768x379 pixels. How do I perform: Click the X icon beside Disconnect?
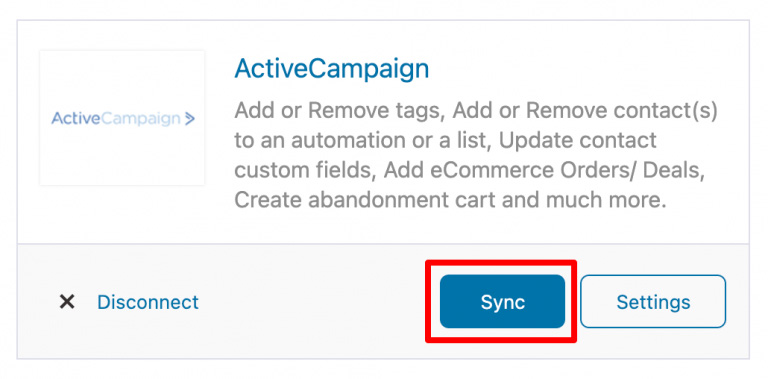(67, 302)
